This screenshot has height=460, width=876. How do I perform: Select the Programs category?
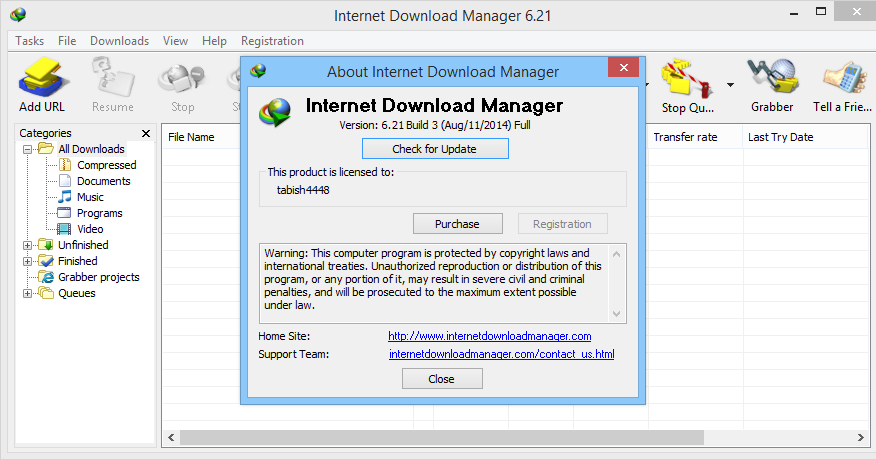[x=99, y=213]
